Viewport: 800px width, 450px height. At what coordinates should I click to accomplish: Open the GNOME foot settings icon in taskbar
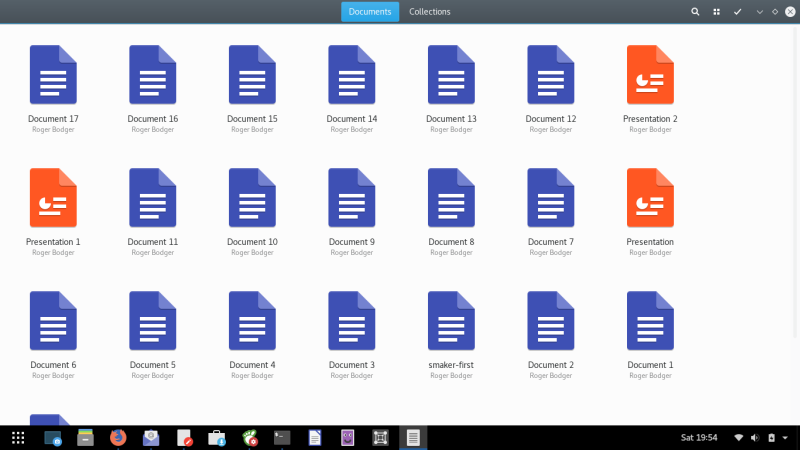[249, 438]
